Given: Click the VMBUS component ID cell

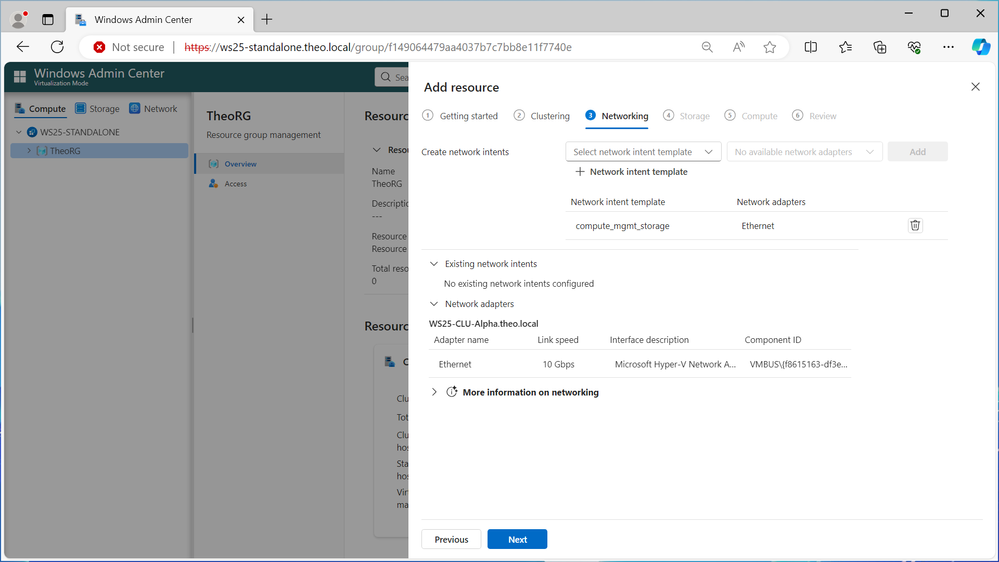Looking at the screenshot, I should 798,364.
